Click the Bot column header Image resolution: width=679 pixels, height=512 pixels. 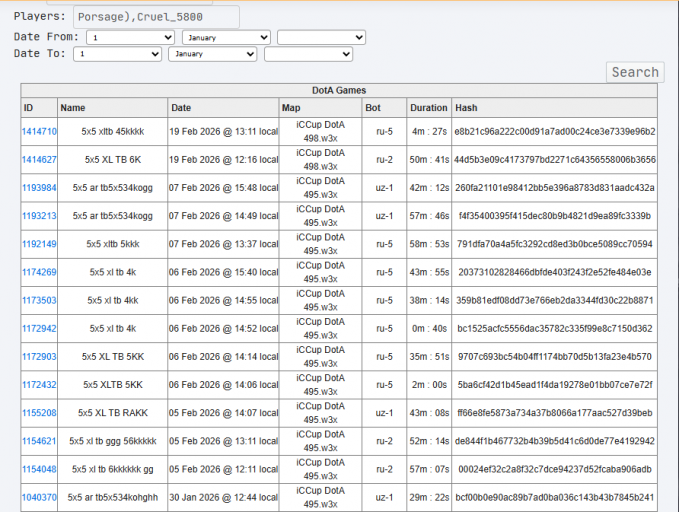tap(384, 108)
